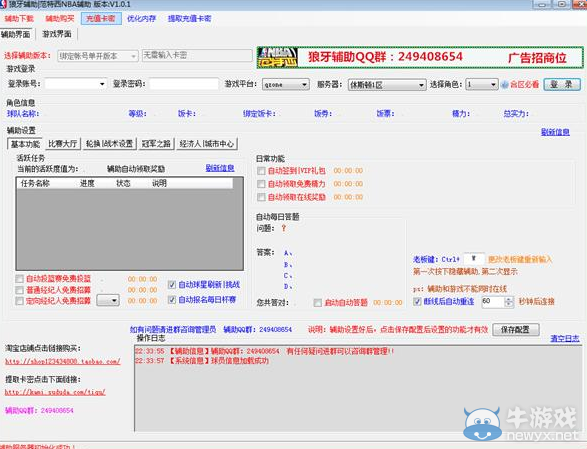Open the taobao shop link
The width and height of the screenshot is (587, 449).
[x=63, y=362]
